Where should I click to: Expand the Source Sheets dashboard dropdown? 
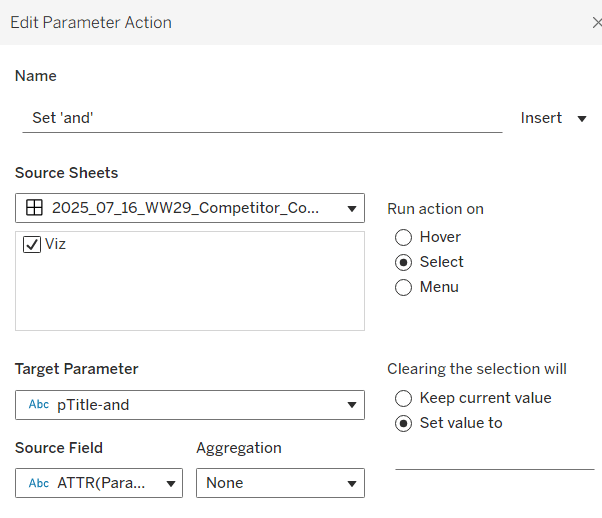click(x=351, y=209)
